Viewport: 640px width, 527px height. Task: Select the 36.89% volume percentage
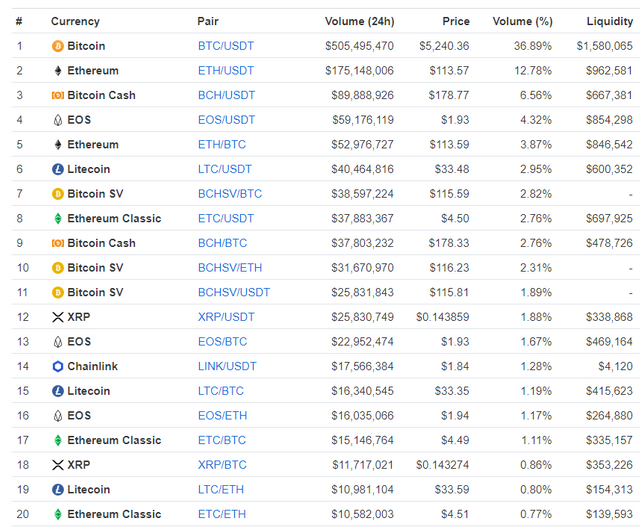point(533,46)
